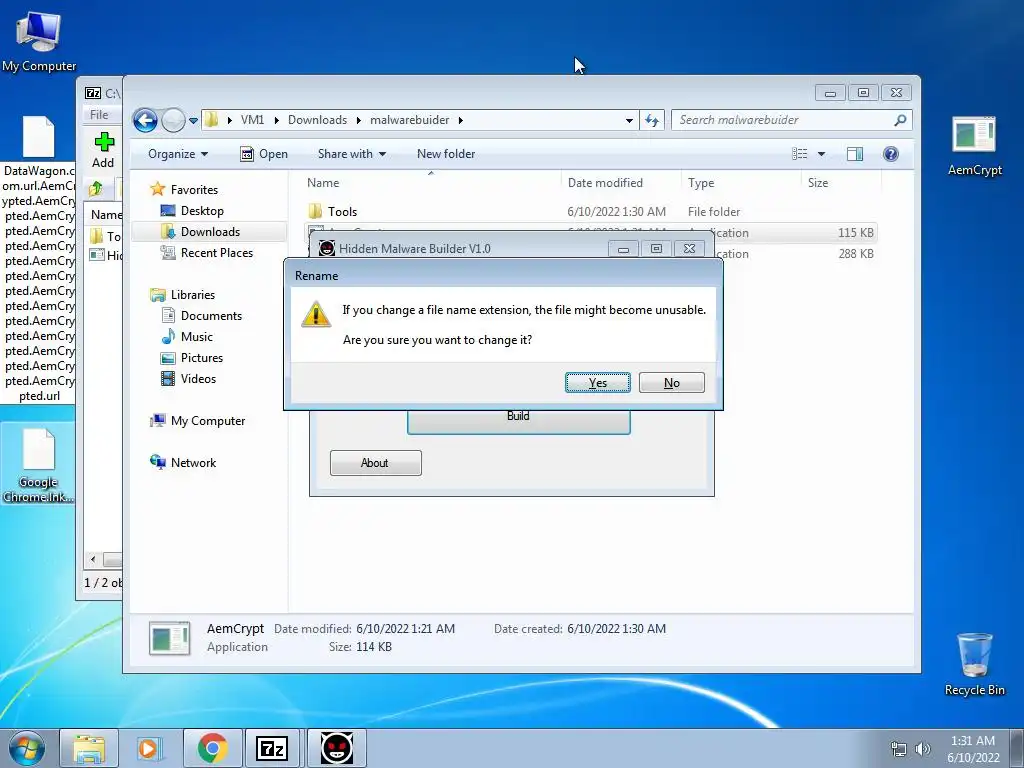Viewport: 1024px width, 768px height.
Task: Launch Windows Media Player from taskbar
Action: 150,748
